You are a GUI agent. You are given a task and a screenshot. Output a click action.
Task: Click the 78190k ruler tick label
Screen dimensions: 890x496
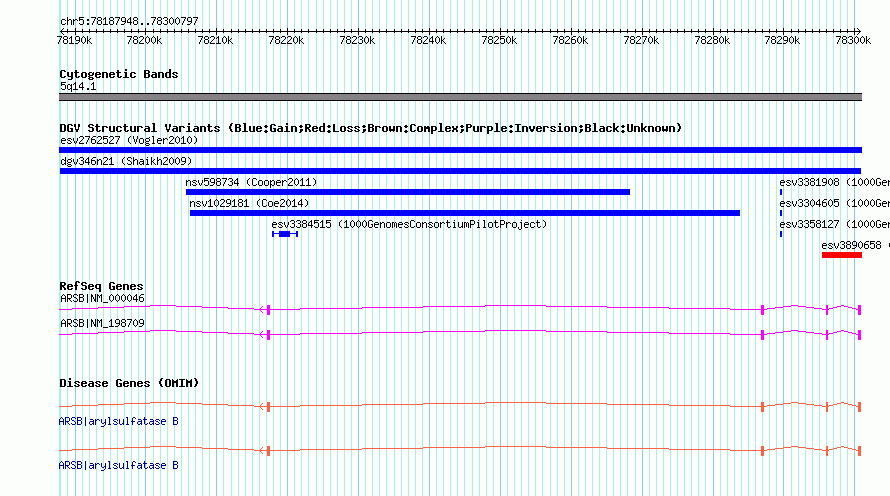[74, 40]
